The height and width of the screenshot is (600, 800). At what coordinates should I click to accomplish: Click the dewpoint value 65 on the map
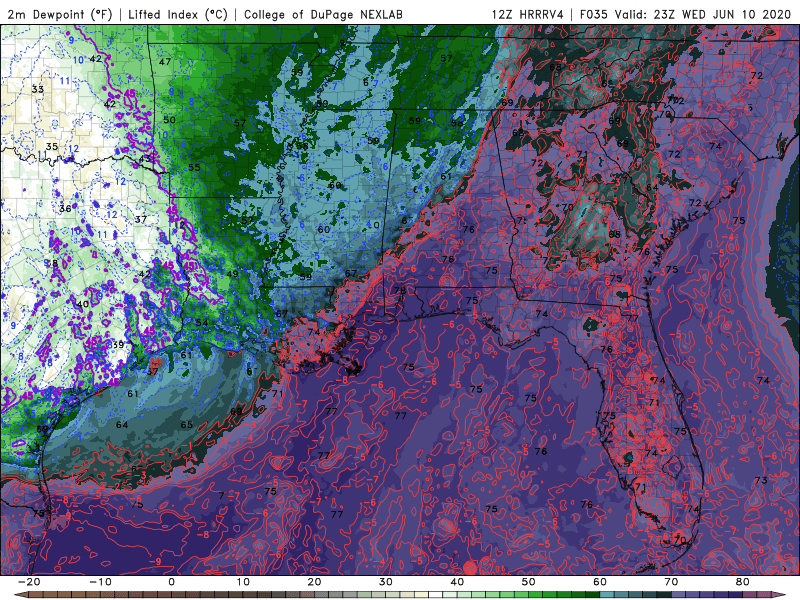point(187,424)
